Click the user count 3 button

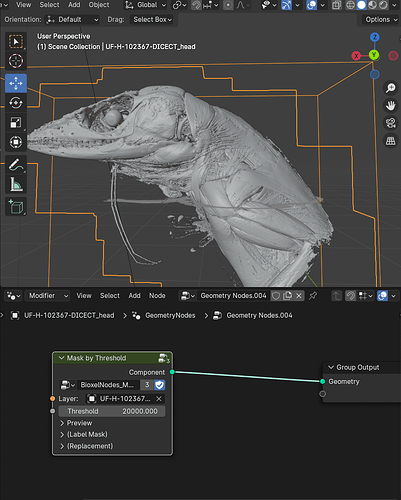pyautogui.click(x=147, y=385)
